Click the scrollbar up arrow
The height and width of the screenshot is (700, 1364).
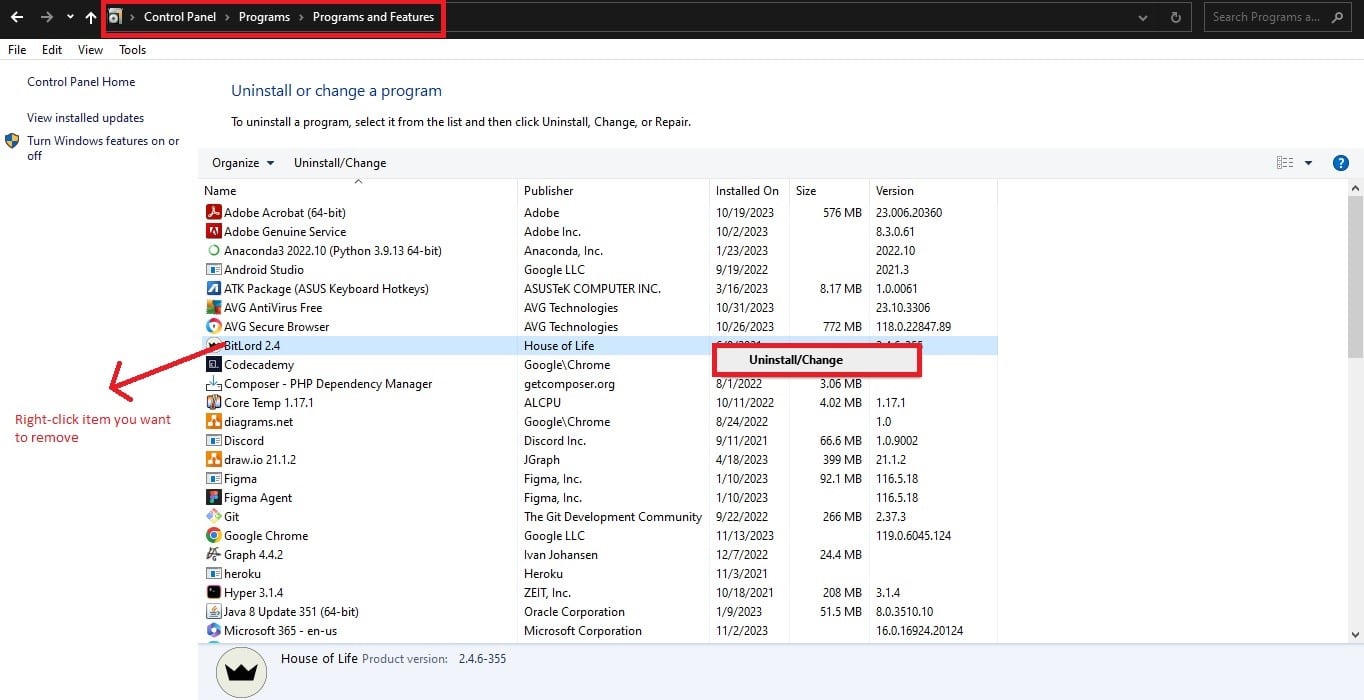point(1355,187)
